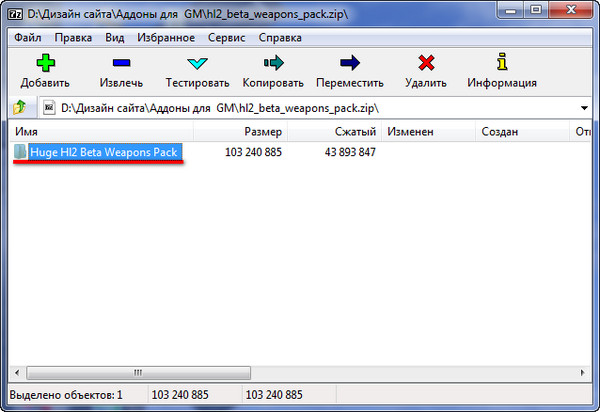Screen dimensions: 600x412
Task: Sort by the Создан column header
Action: [523, 132]
